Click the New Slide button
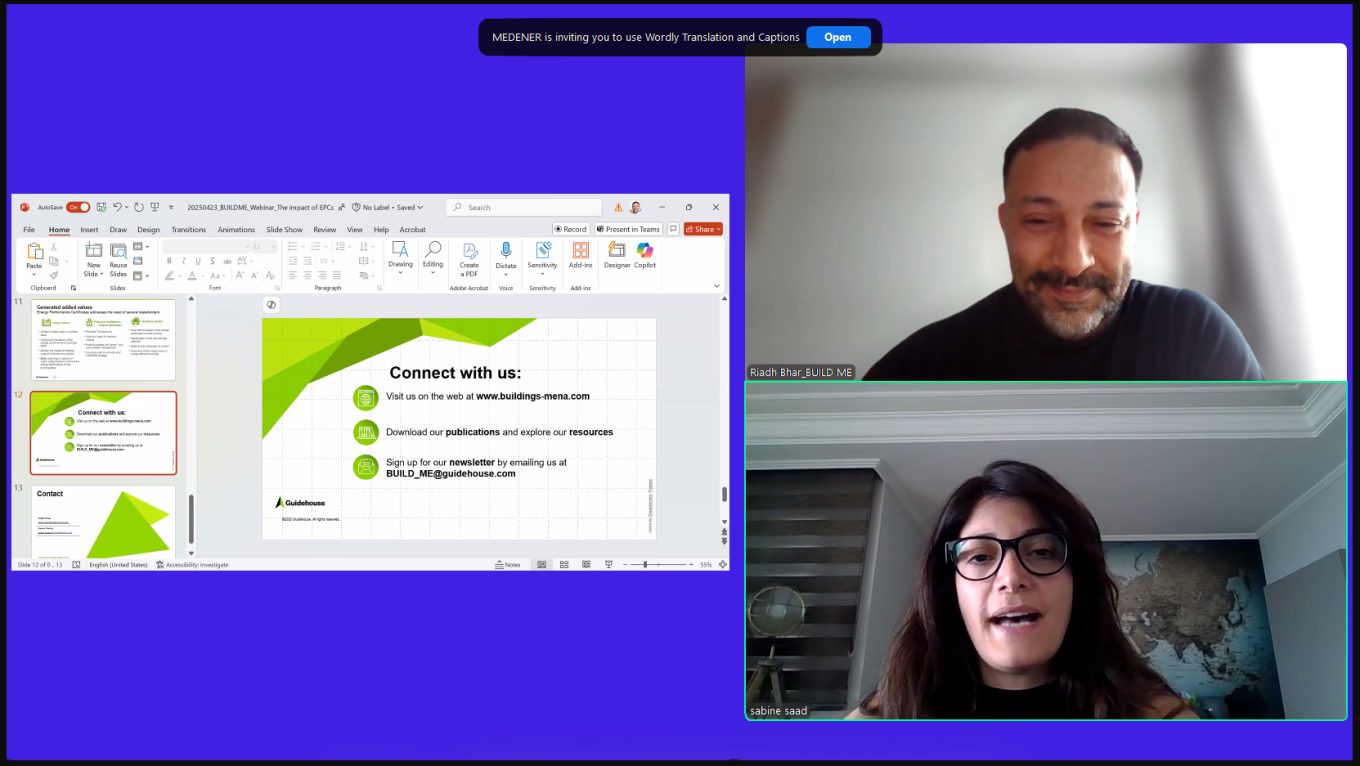 (x=93, y=259)
